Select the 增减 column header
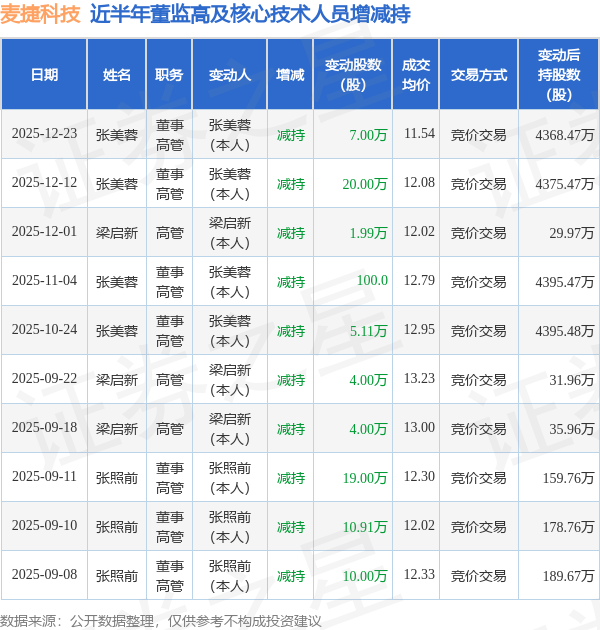The height and width of the screenshot is (630, 600). [290, 75]
